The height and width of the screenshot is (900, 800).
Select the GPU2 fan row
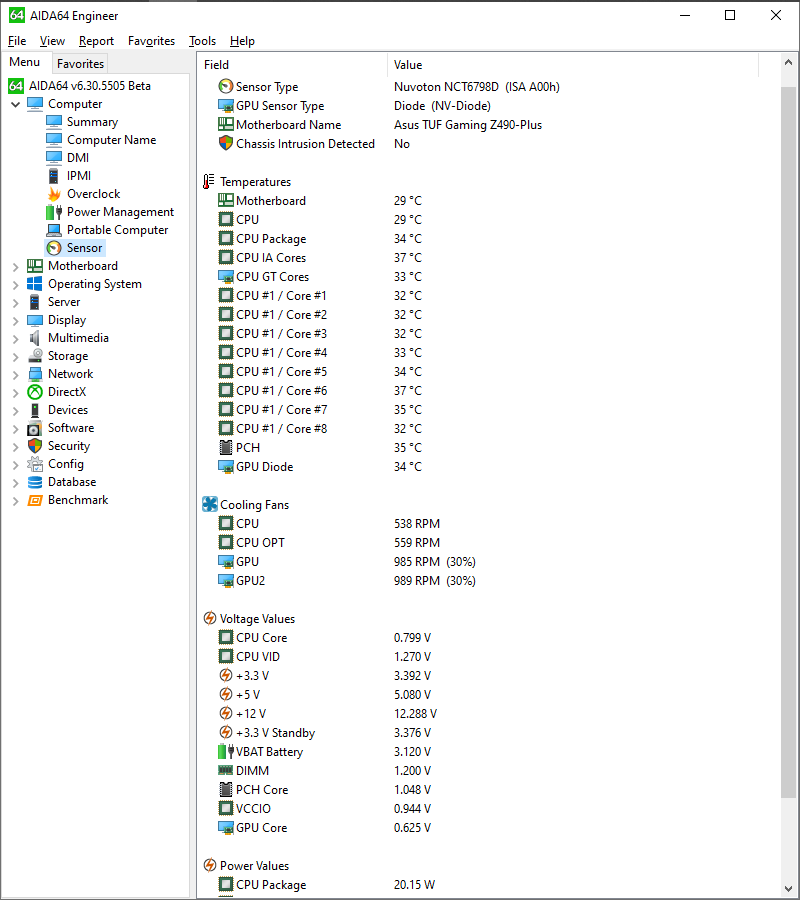click(x=488, y=581)
